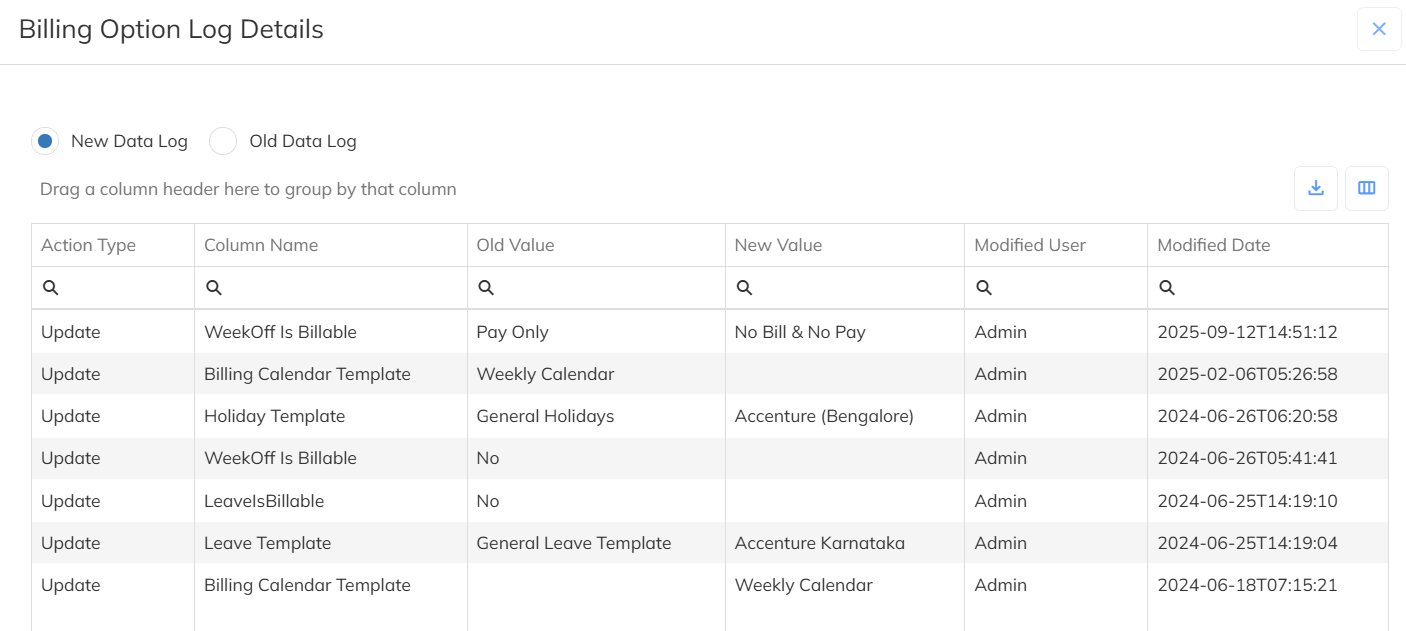This screenshot has height=631, width=1406.
Task: Click the Old Value column header
Action: click(515, 245)
